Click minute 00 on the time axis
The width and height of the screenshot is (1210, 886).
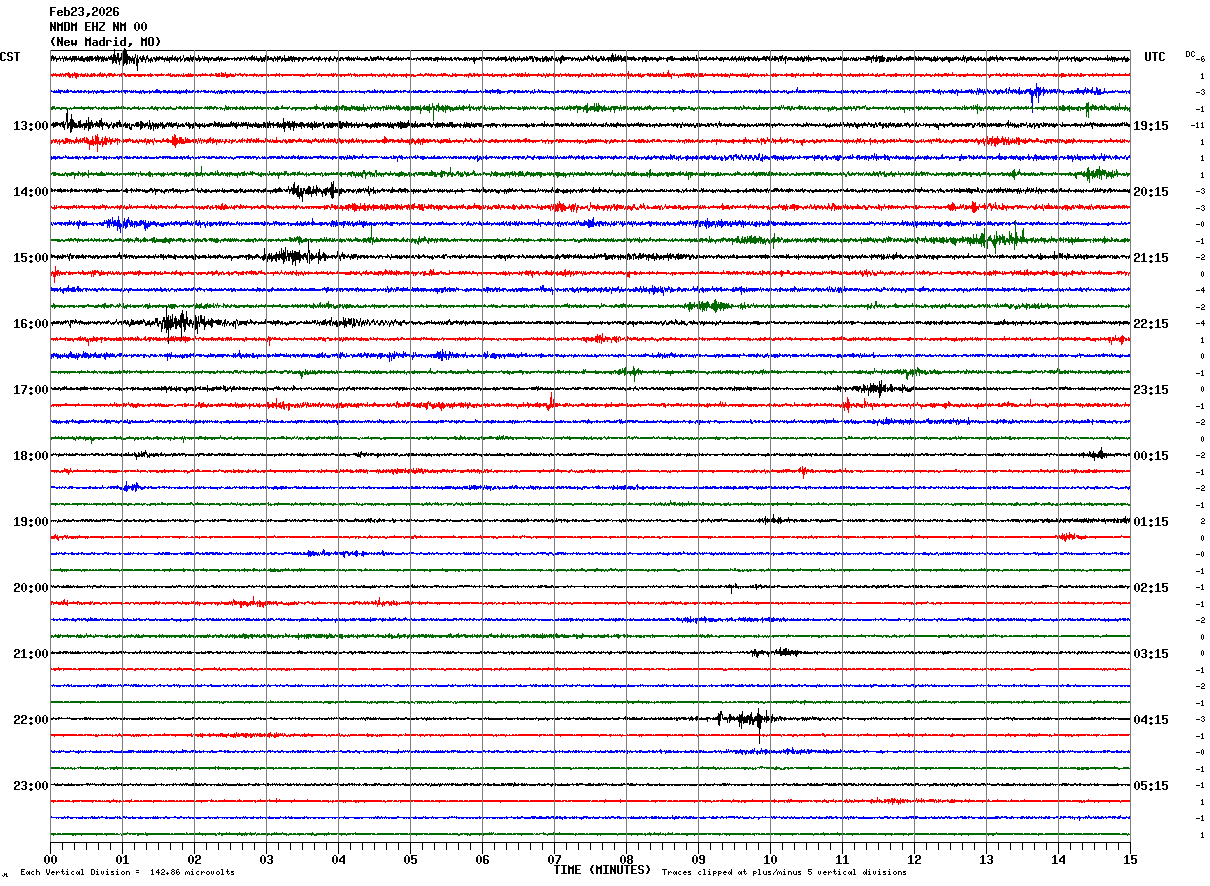[x=50, y=859]
